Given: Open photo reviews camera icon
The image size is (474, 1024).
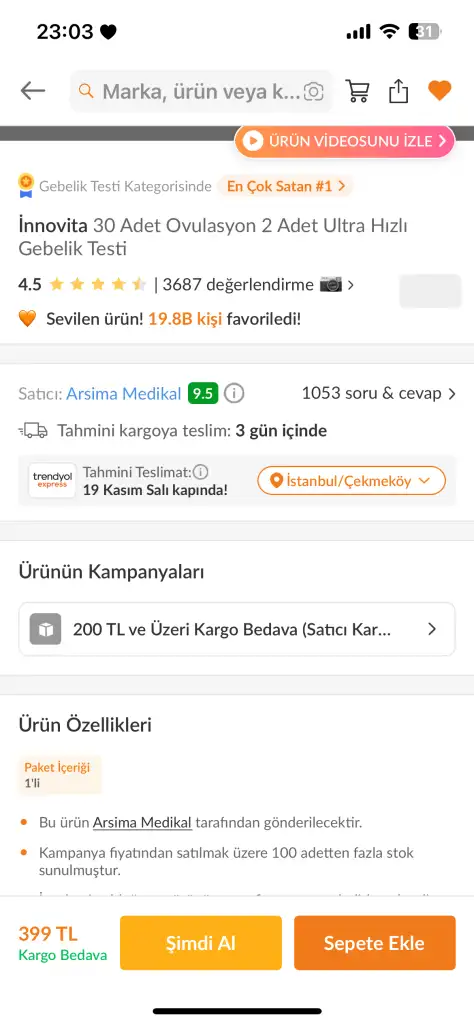Looking at the screenshot, I should coord(330,285).
